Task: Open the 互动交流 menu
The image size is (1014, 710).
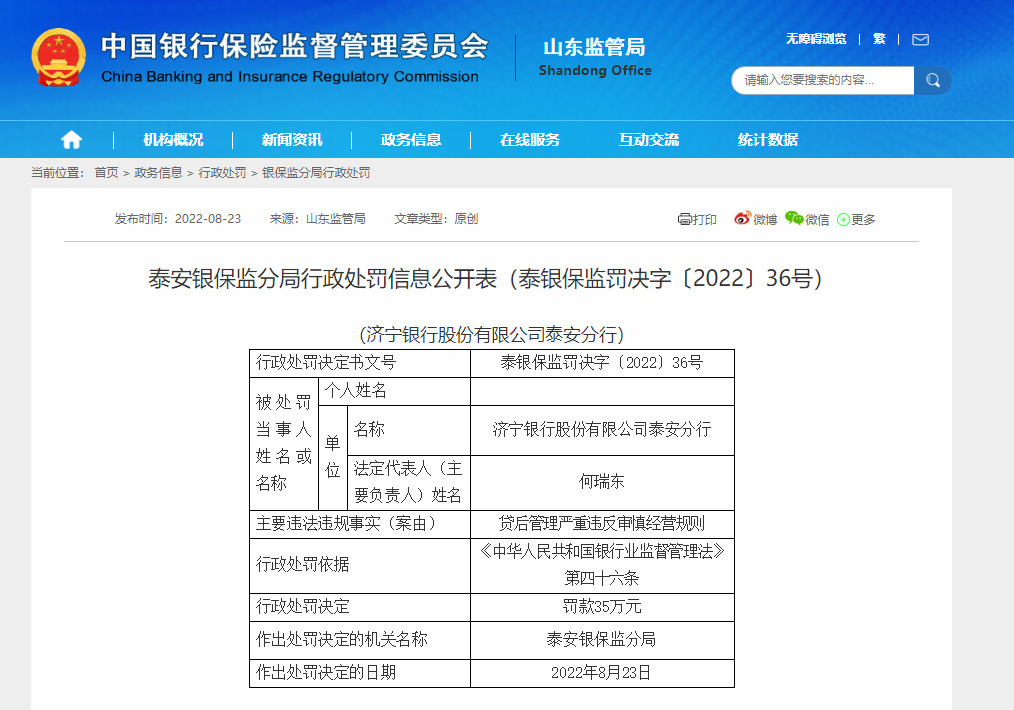Action: click(651, 139)
